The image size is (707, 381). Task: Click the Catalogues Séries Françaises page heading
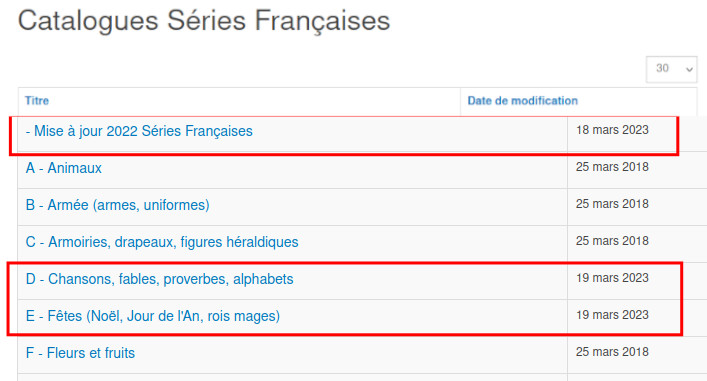click(204, 21)
